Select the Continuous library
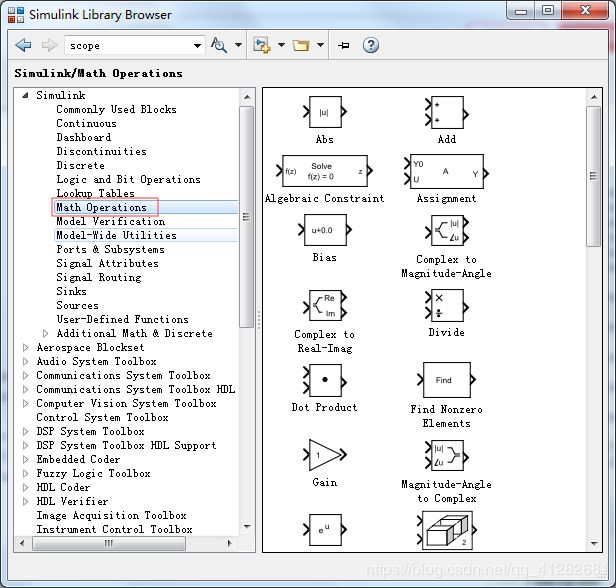 pyautogui.click(x=86, y=123)
